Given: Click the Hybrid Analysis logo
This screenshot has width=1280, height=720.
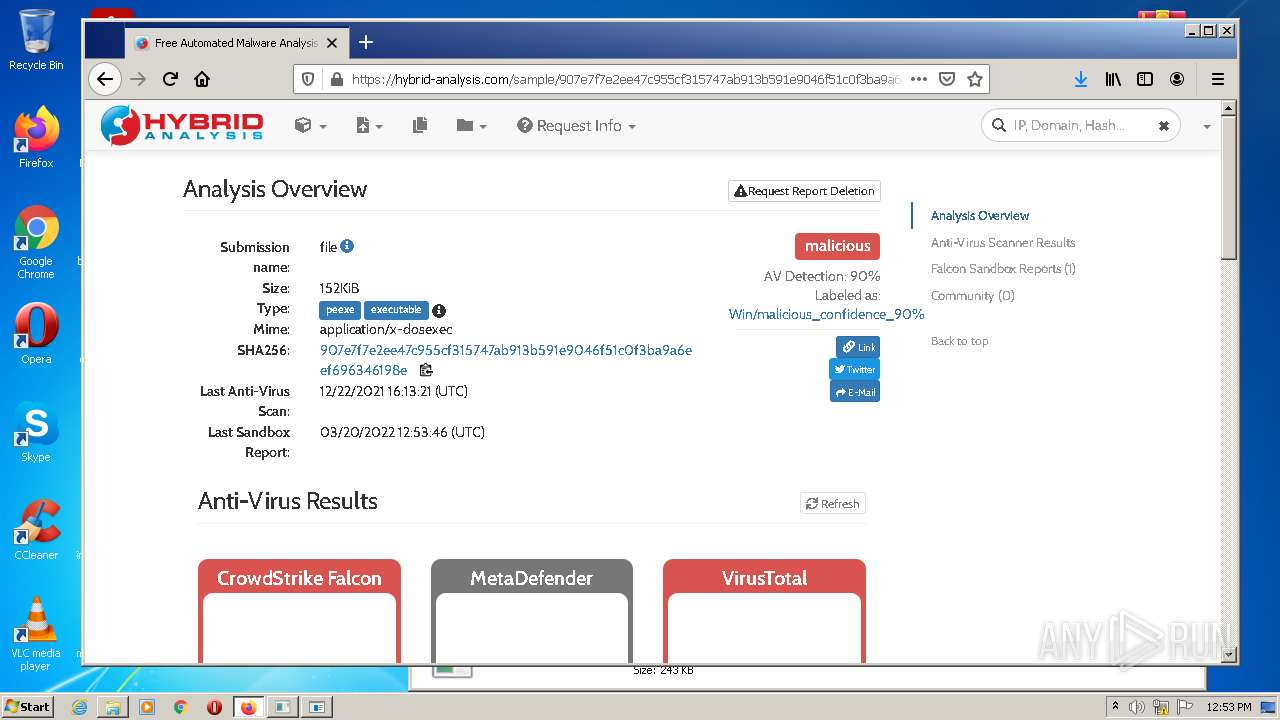Looking at the screenshot, I should 182,125.
